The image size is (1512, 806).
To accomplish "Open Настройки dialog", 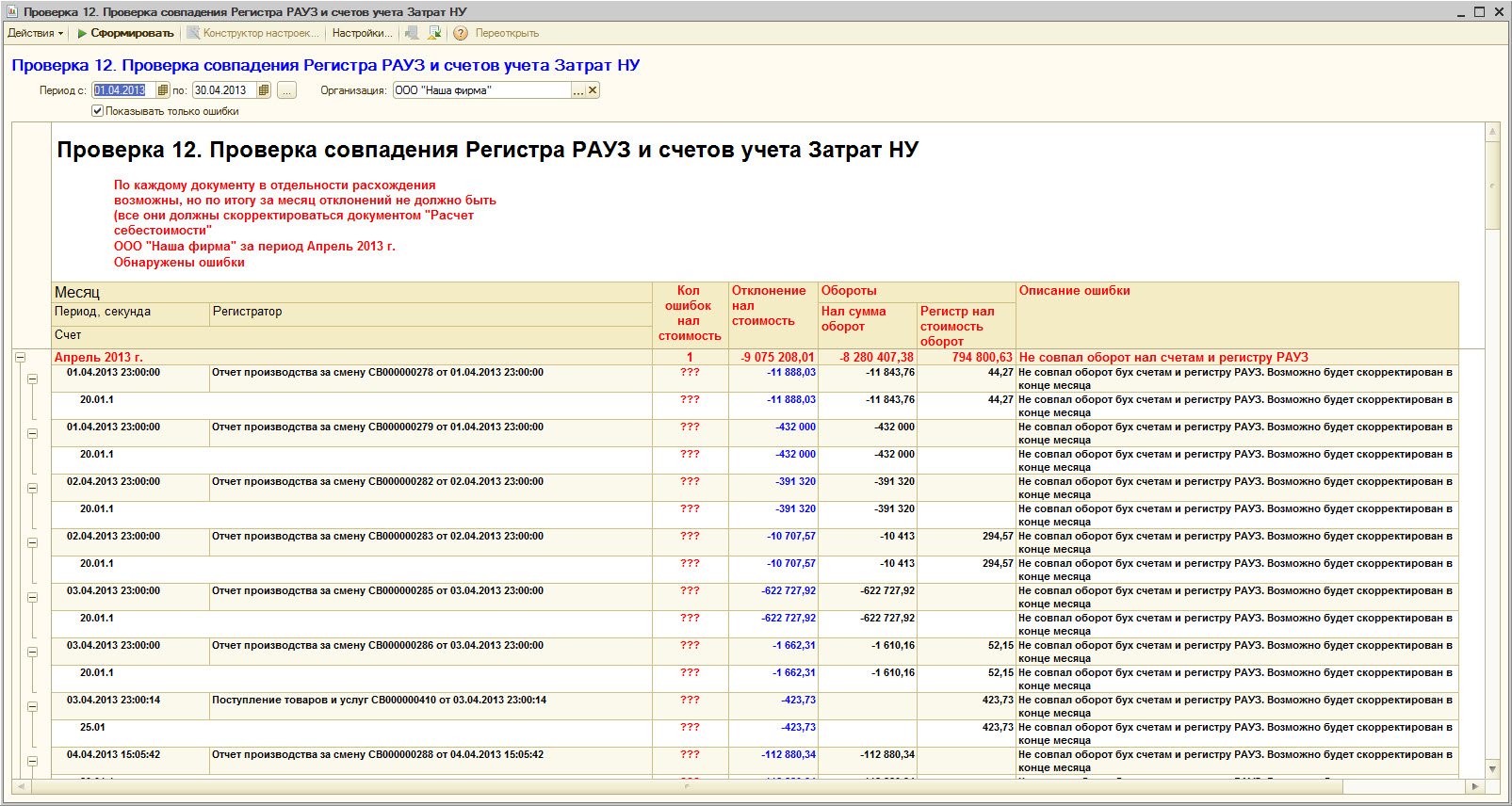I will pos(362,33).
